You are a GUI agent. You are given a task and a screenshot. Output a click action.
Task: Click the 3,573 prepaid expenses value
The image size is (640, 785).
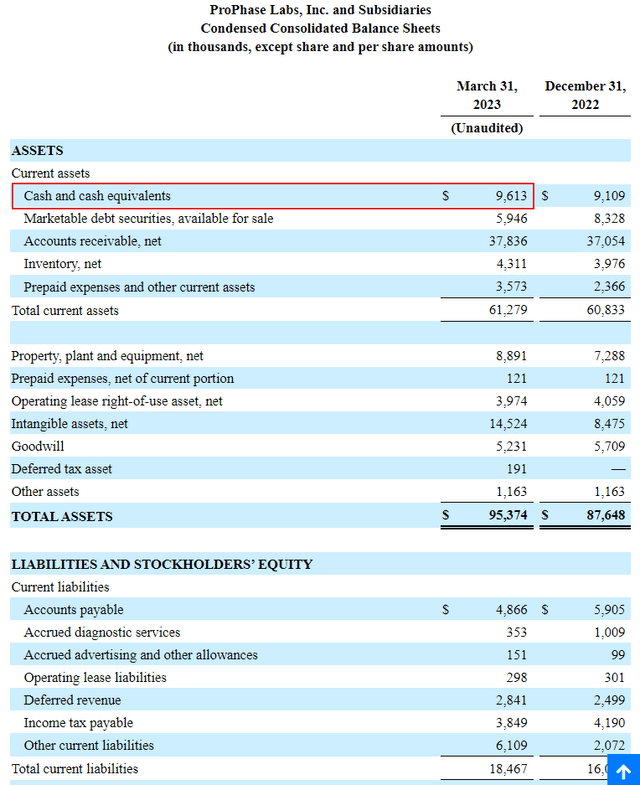tap(511, 287)
